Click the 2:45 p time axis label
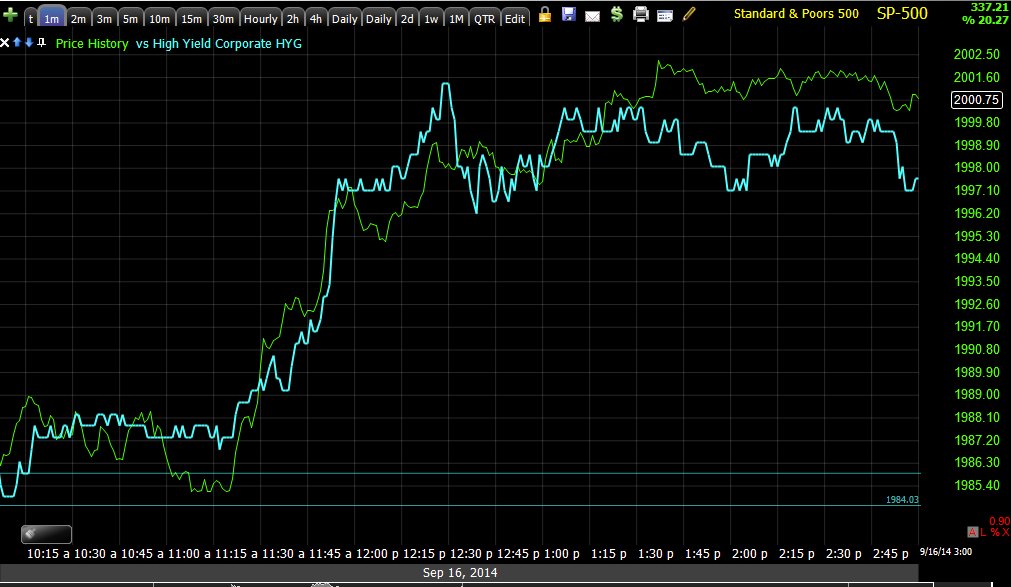Viewport: 1011px width, 587px height. (x=890, y=553)
